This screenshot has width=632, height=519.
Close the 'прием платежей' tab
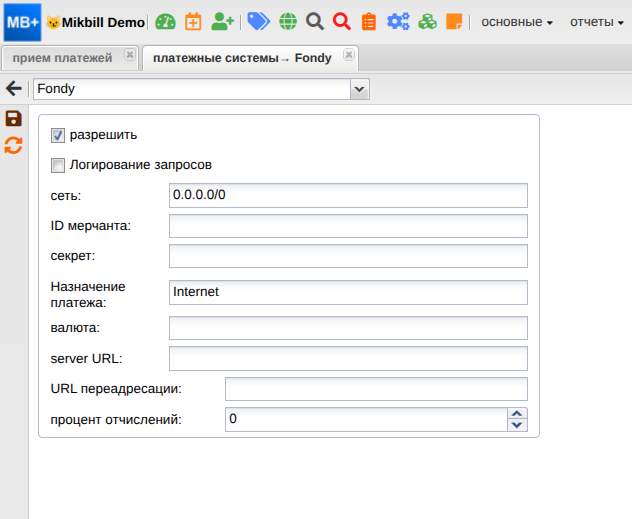tap(130, 54)
